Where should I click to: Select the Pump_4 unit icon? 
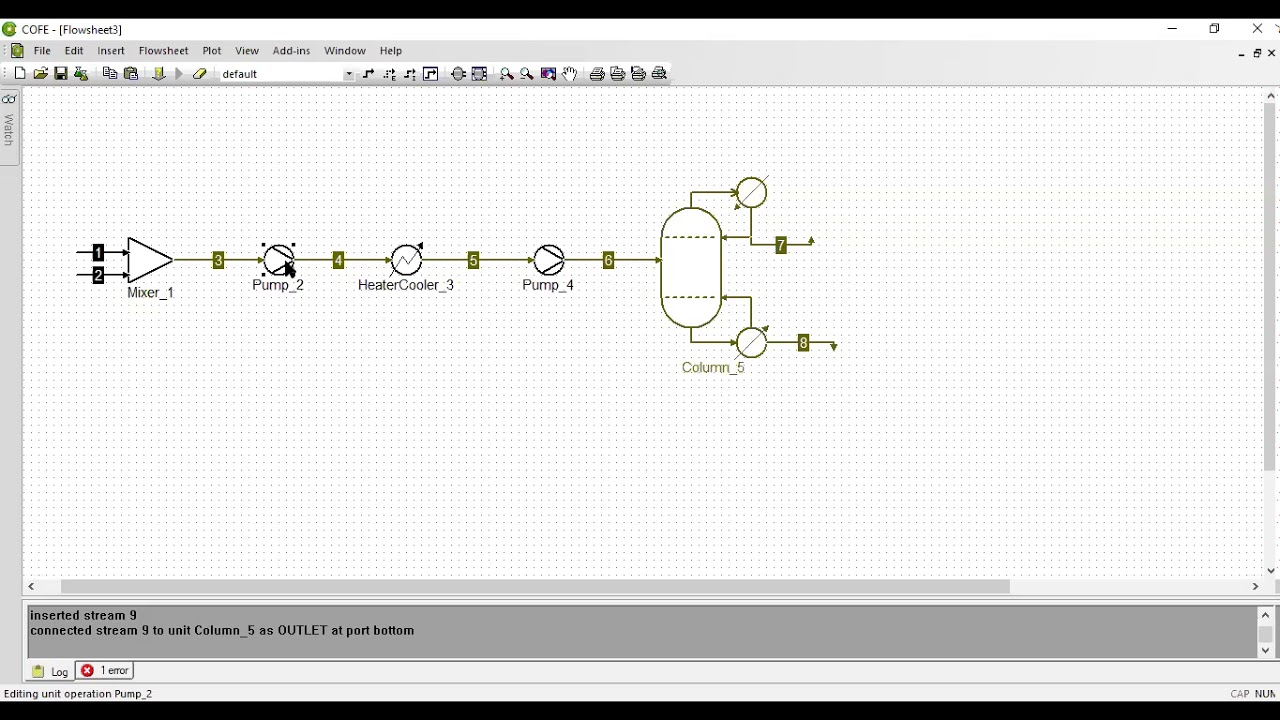[x=548, y=260]
